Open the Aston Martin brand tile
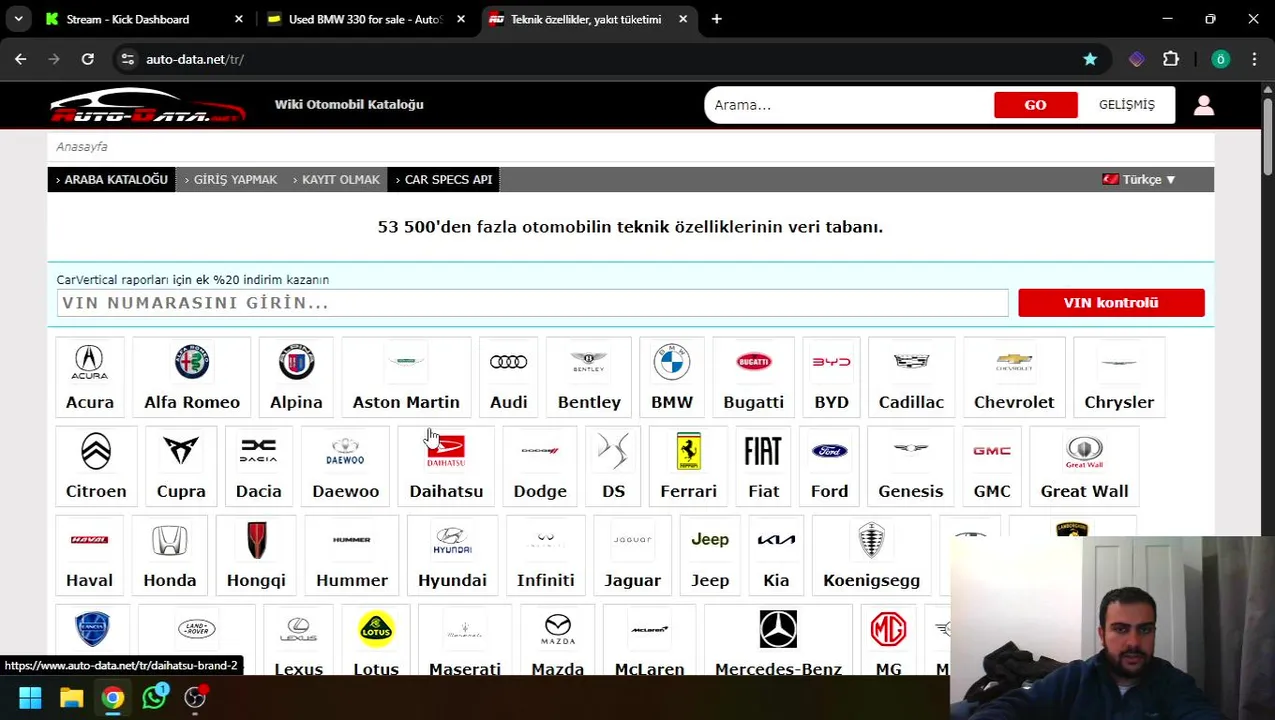The height and width of the screenshot is (720, 1275). [406, 377]
